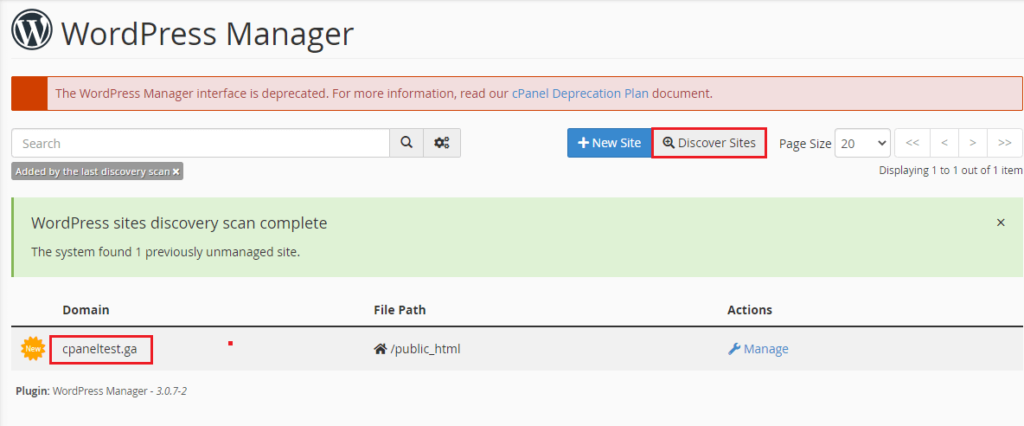This screenshot has height=426, width=1024.
Task: Go to the last page (>>)
Action: pyautogui.click(x=1005, y=143)
